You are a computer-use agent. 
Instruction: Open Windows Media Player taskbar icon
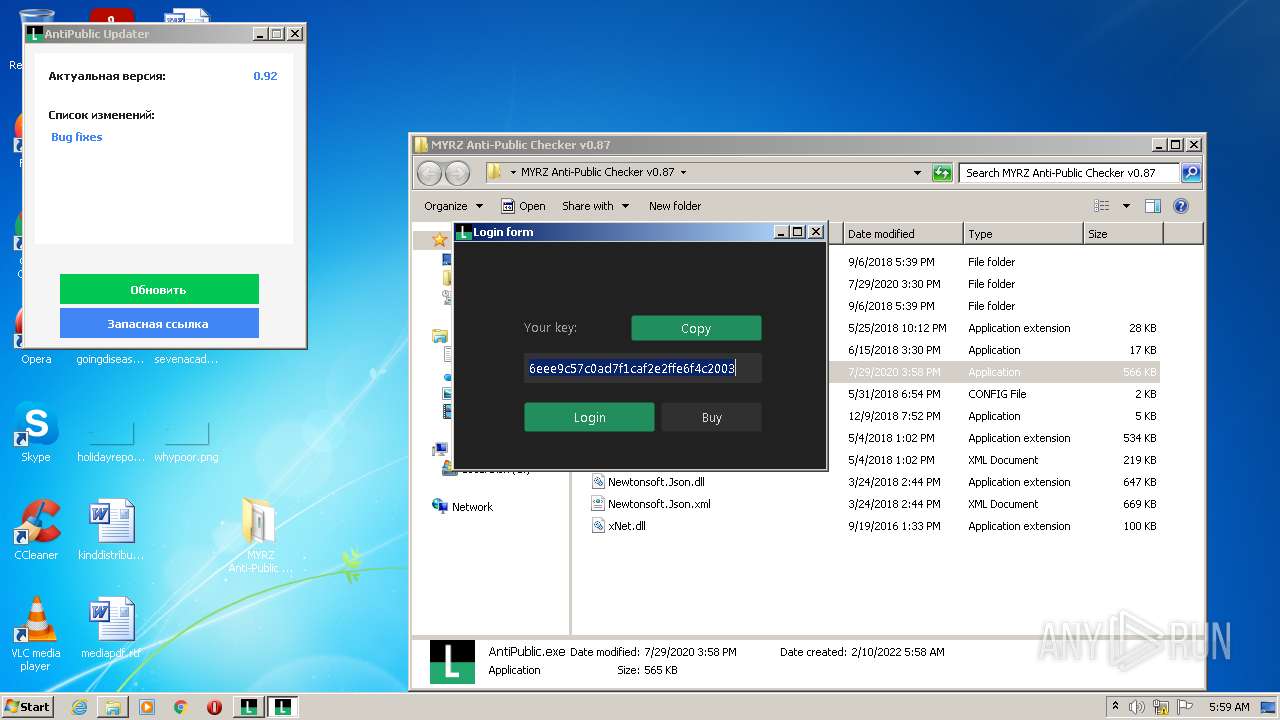147,707
